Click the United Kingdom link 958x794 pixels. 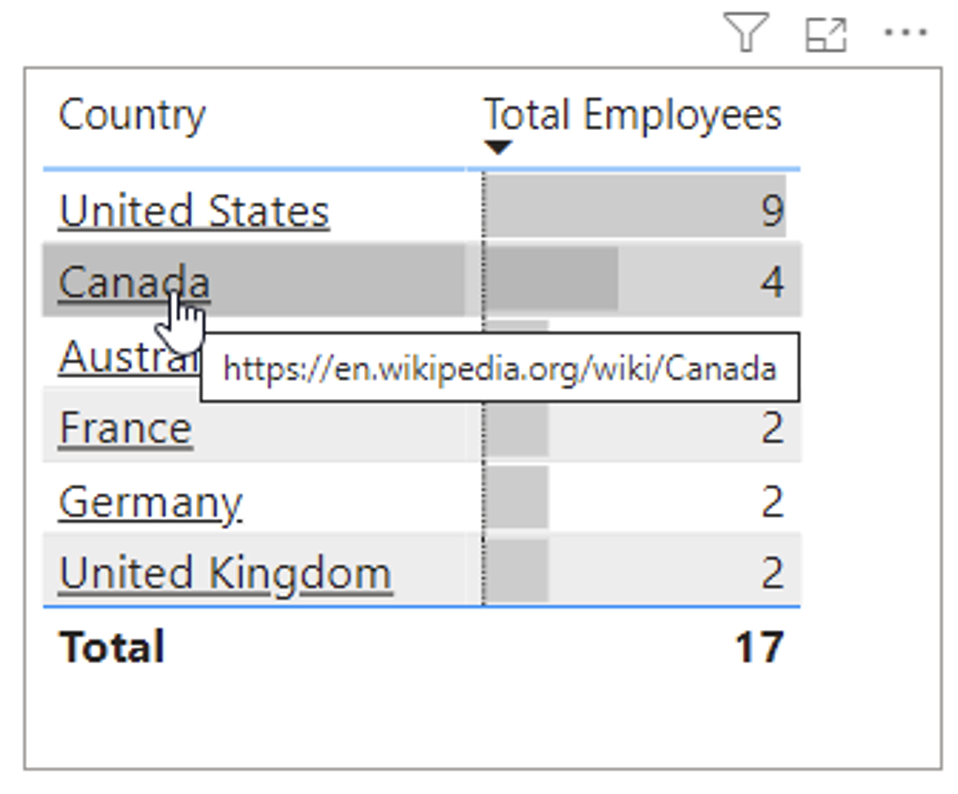tap(225, 573)
